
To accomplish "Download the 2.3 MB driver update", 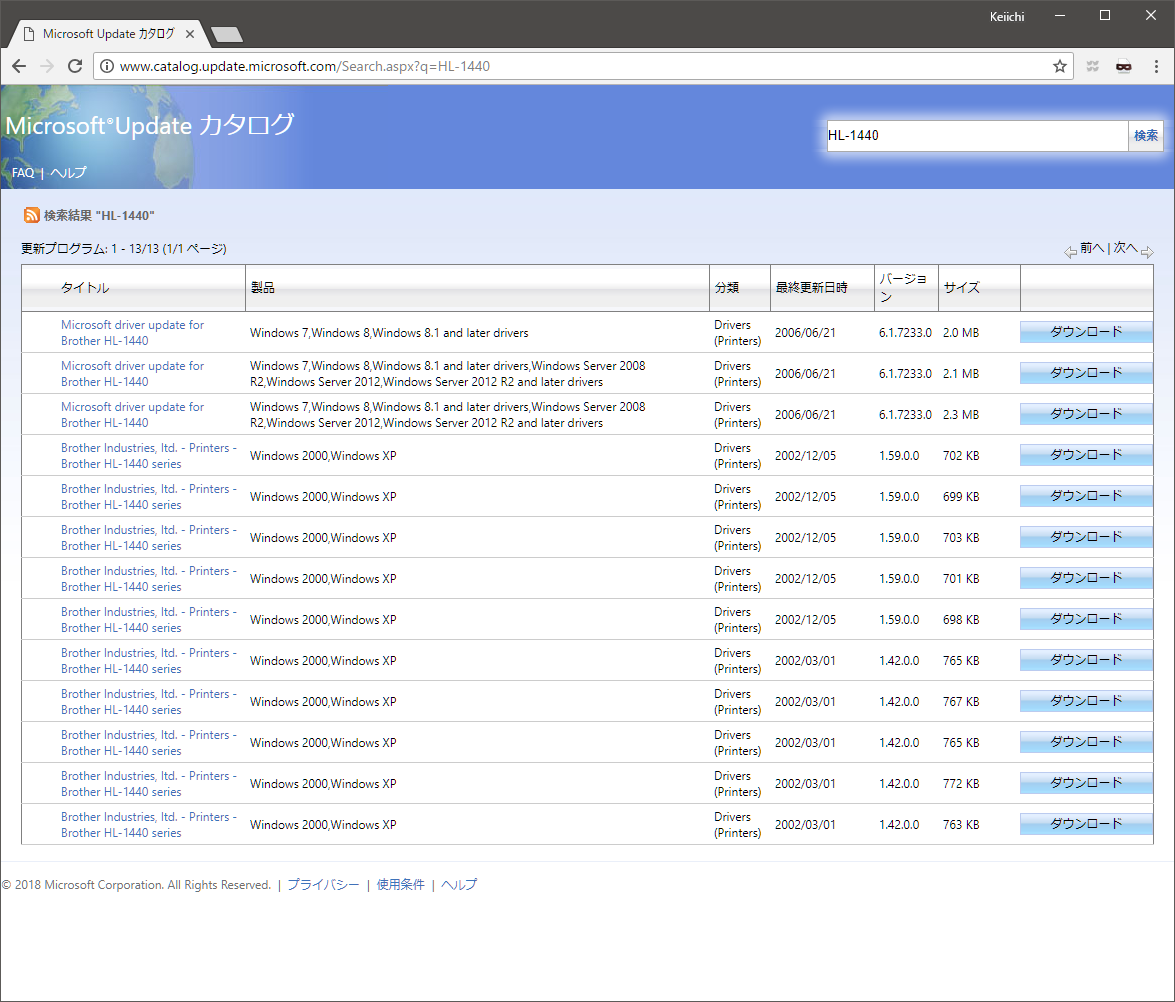I will 1086,414.
